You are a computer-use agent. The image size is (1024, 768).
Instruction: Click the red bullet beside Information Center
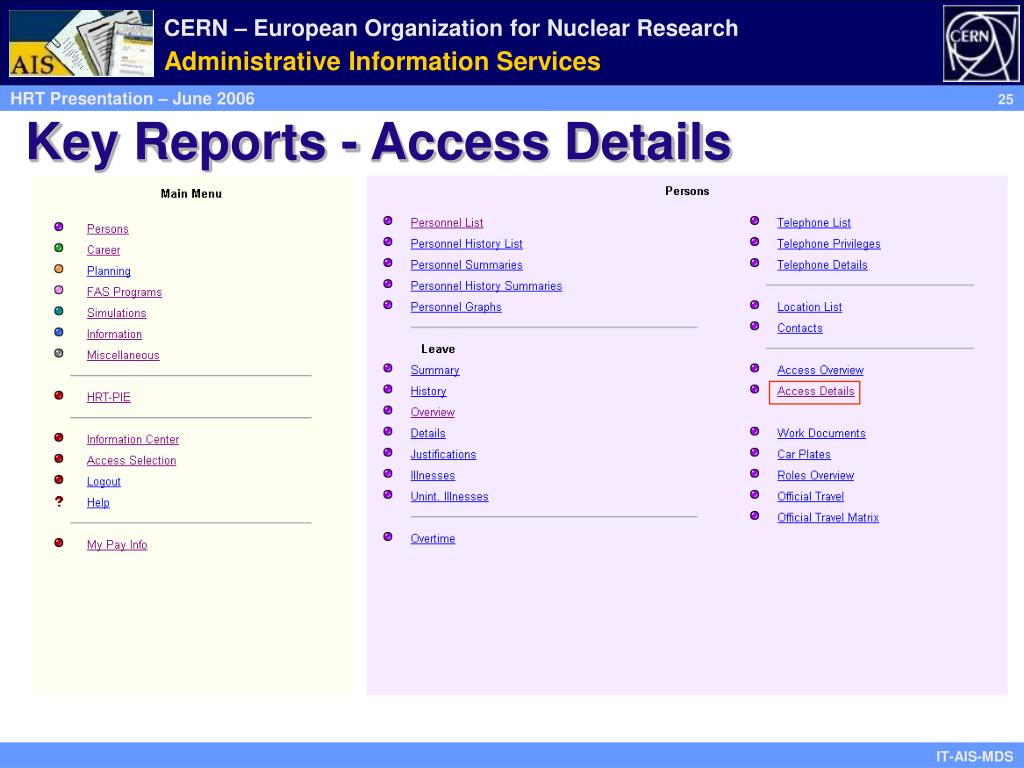click(59, 438)
